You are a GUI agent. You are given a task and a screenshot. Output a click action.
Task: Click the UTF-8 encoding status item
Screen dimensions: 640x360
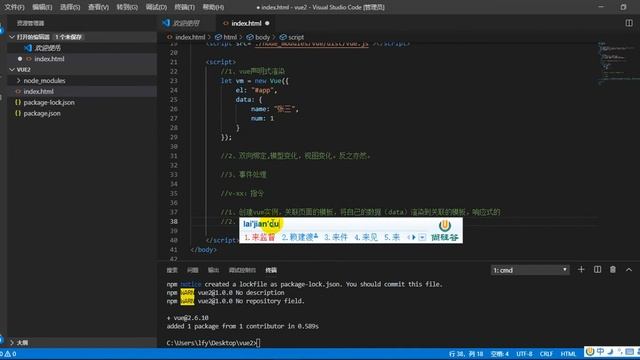(524, 354)
